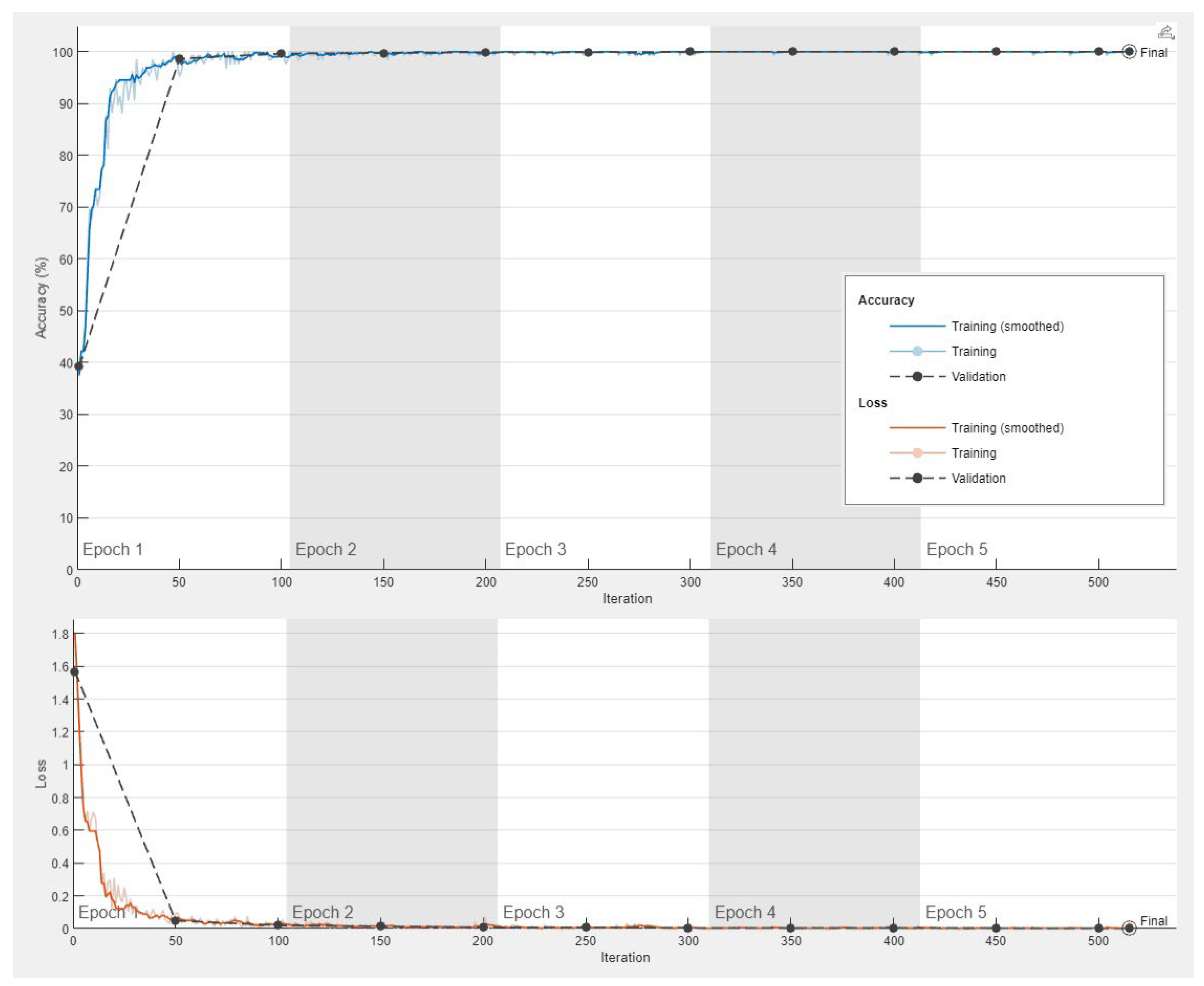Screen dimensions: 1204x986
Task: Click the Epoch 2 label in accuracy plot
Action: click(325, 549)
